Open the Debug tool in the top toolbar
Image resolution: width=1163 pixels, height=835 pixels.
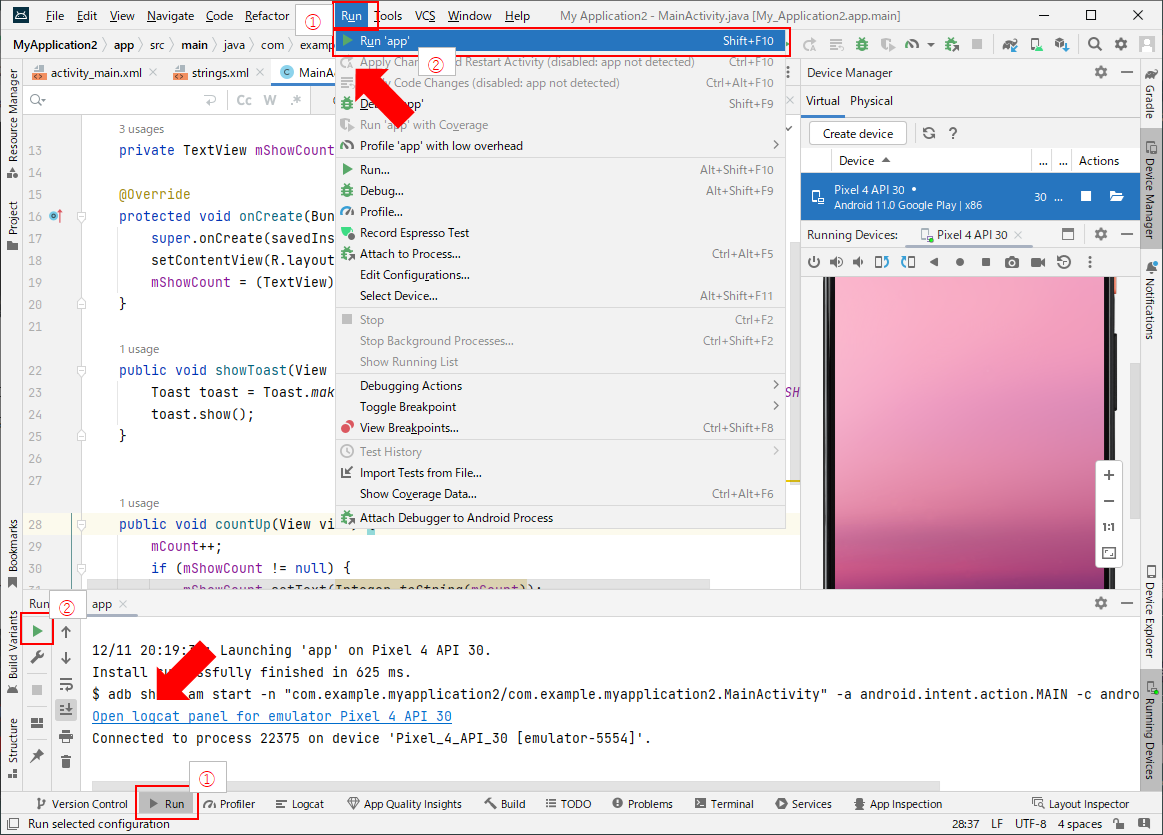862,45
